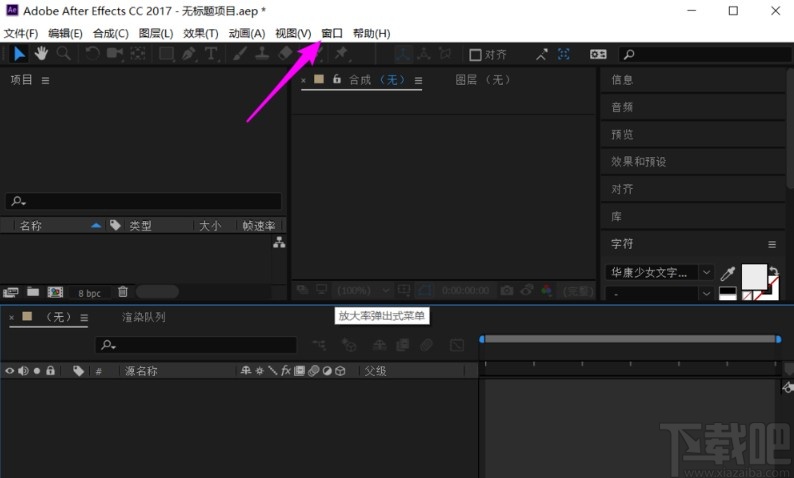The height and width of the screenshot is (478, 794).
Task: Select the Rotation tool
Action: (x=92, y=53)
